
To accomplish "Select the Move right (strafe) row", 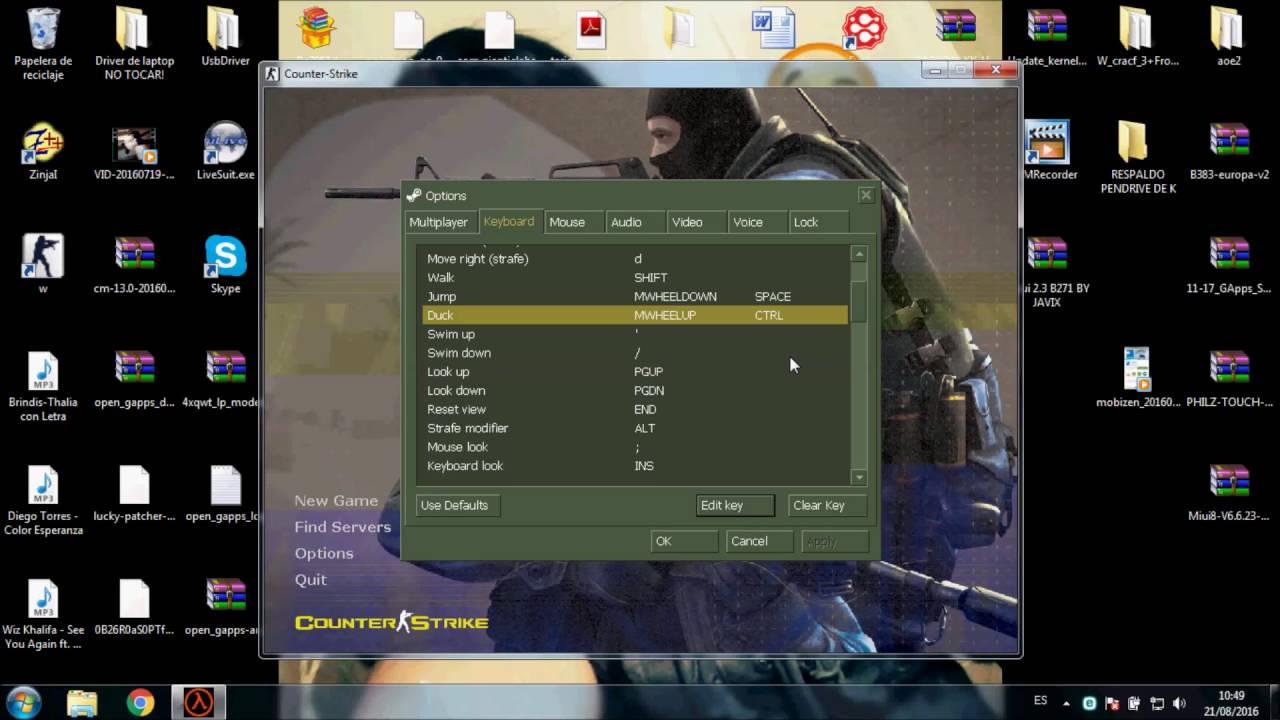I will pyautogui.click(x=634, y=258).
